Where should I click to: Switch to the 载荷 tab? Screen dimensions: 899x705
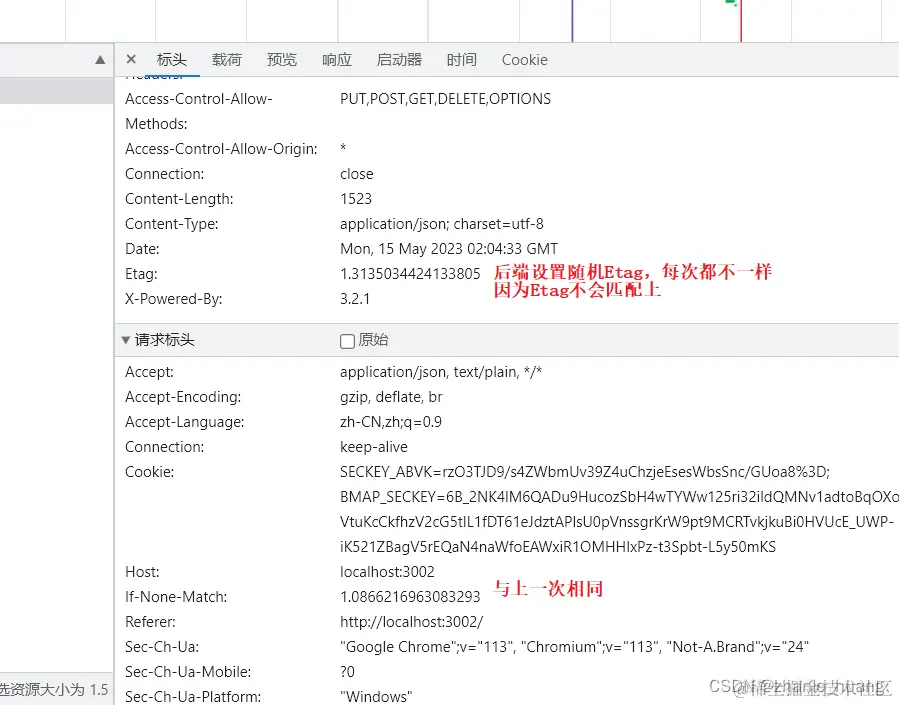click(x=226, y=60)
